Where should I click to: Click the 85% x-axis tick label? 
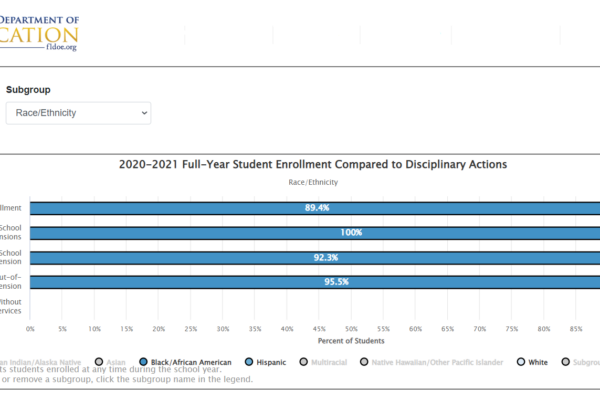coord(576,329)
